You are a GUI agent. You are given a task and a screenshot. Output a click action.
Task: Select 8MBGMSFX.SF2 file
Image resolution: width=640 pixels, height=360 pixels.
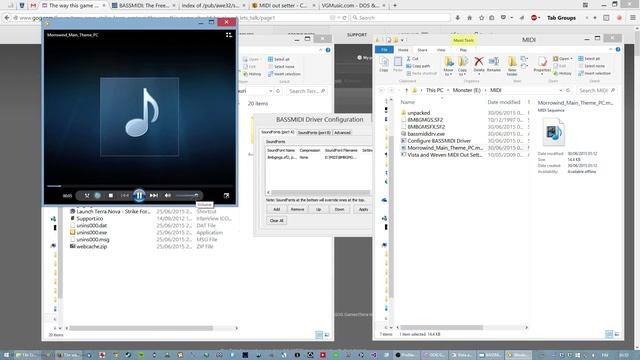pos(426,127)
